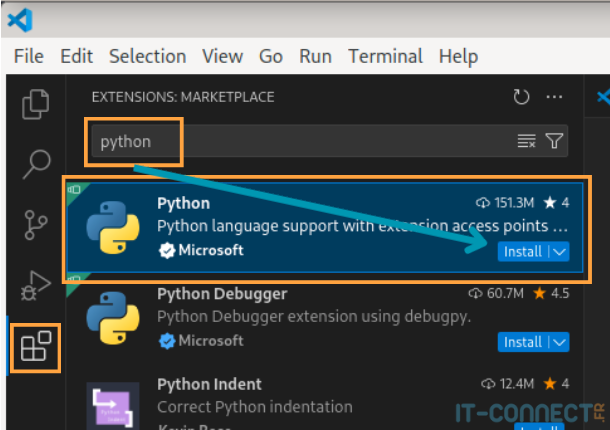Select the Extensions view icon
610x430 pixels.
tap(36, 347)
